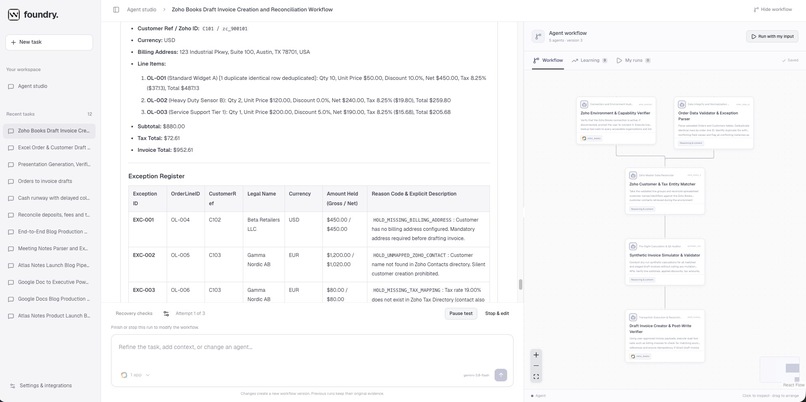The height and width of the screenshot is (402, 806).
Task: Open the Cash runway with delayed task
Action: pyautogui.click(x=49, y=198)
